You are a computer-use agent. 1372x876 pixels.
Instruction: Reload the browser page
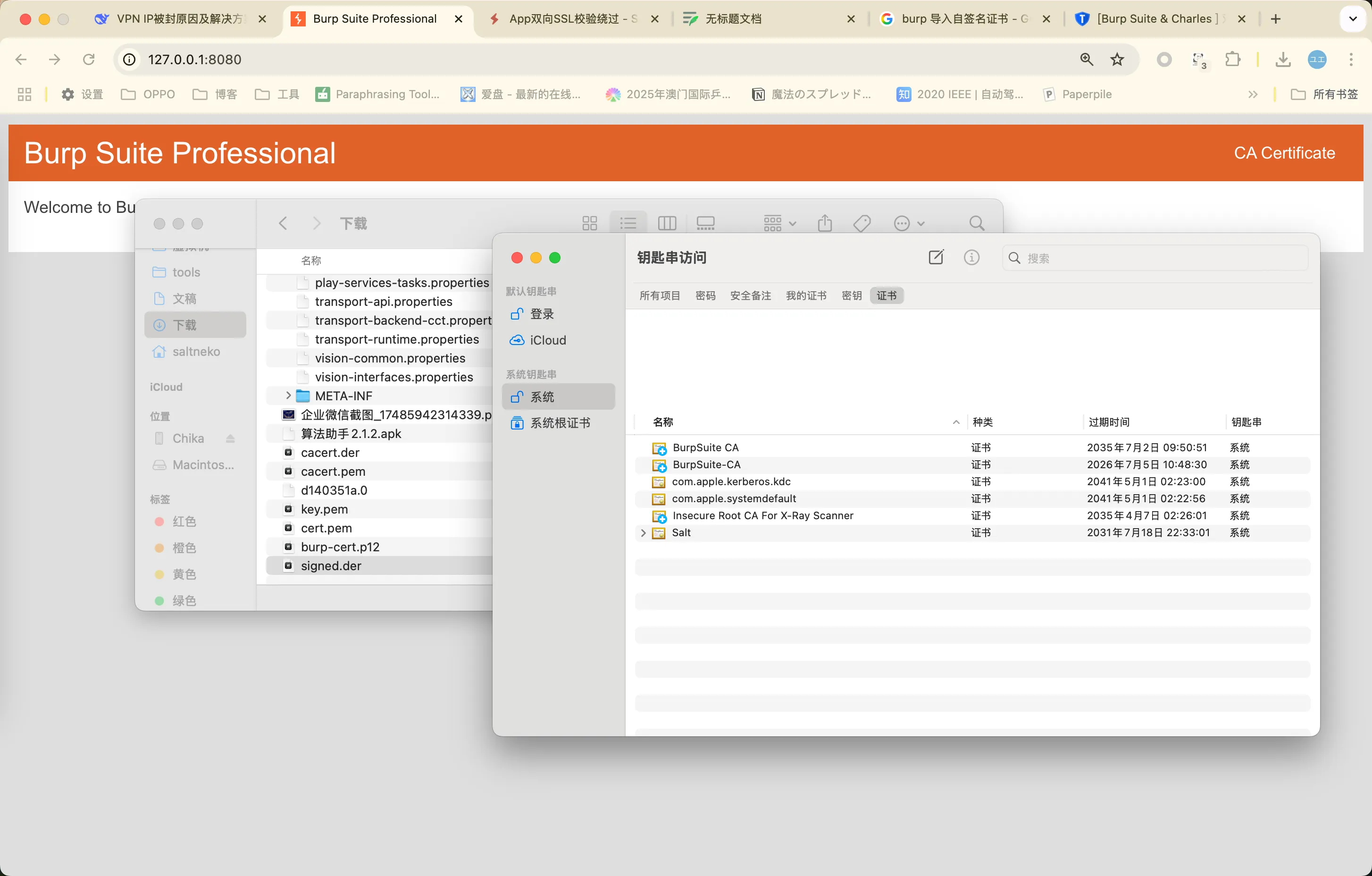pos(88,59)
